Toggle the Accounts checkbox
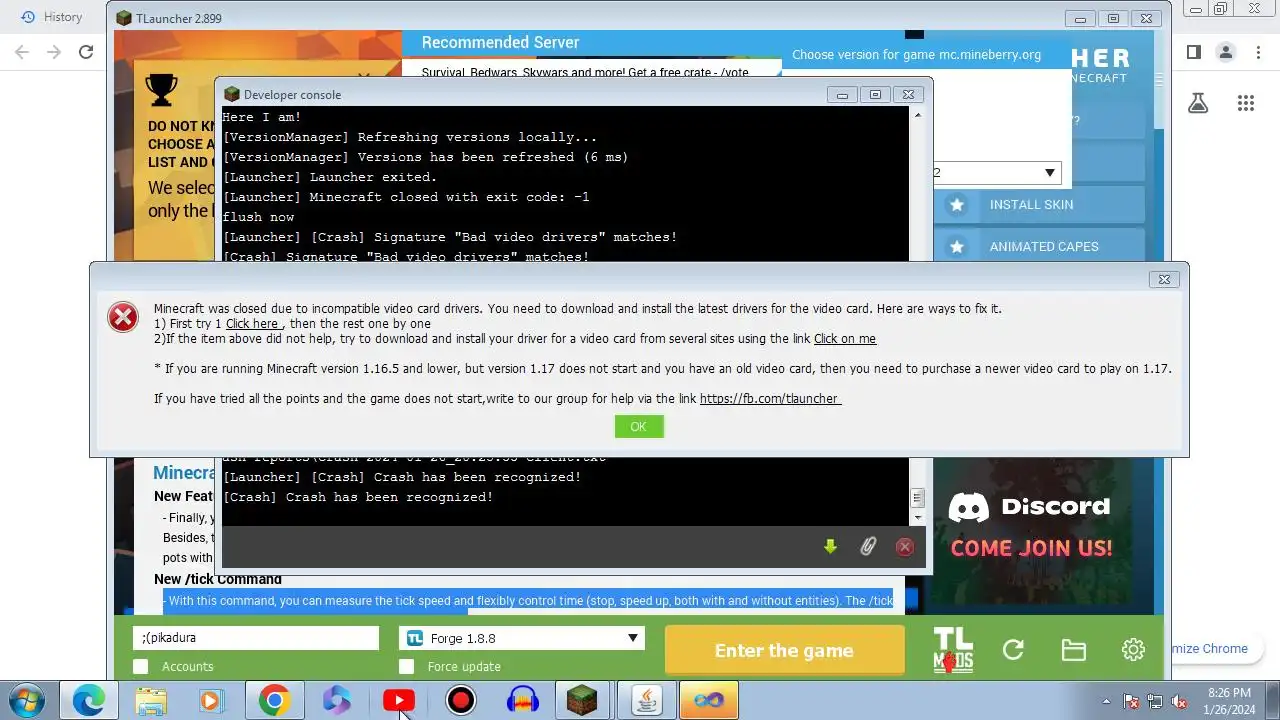The image size is (1280, 720). coord(141,666)
